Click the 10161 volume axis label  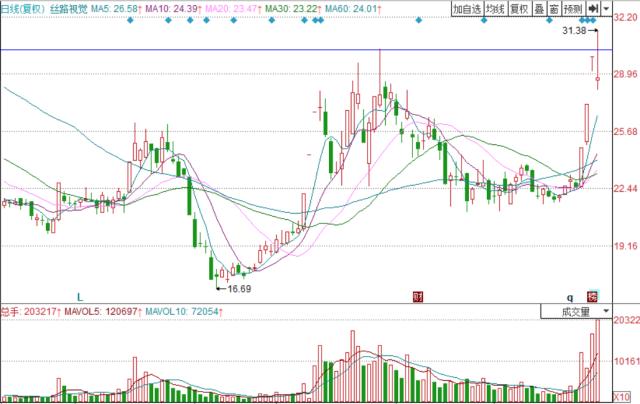pyautogui.click(x=627, y=361)
